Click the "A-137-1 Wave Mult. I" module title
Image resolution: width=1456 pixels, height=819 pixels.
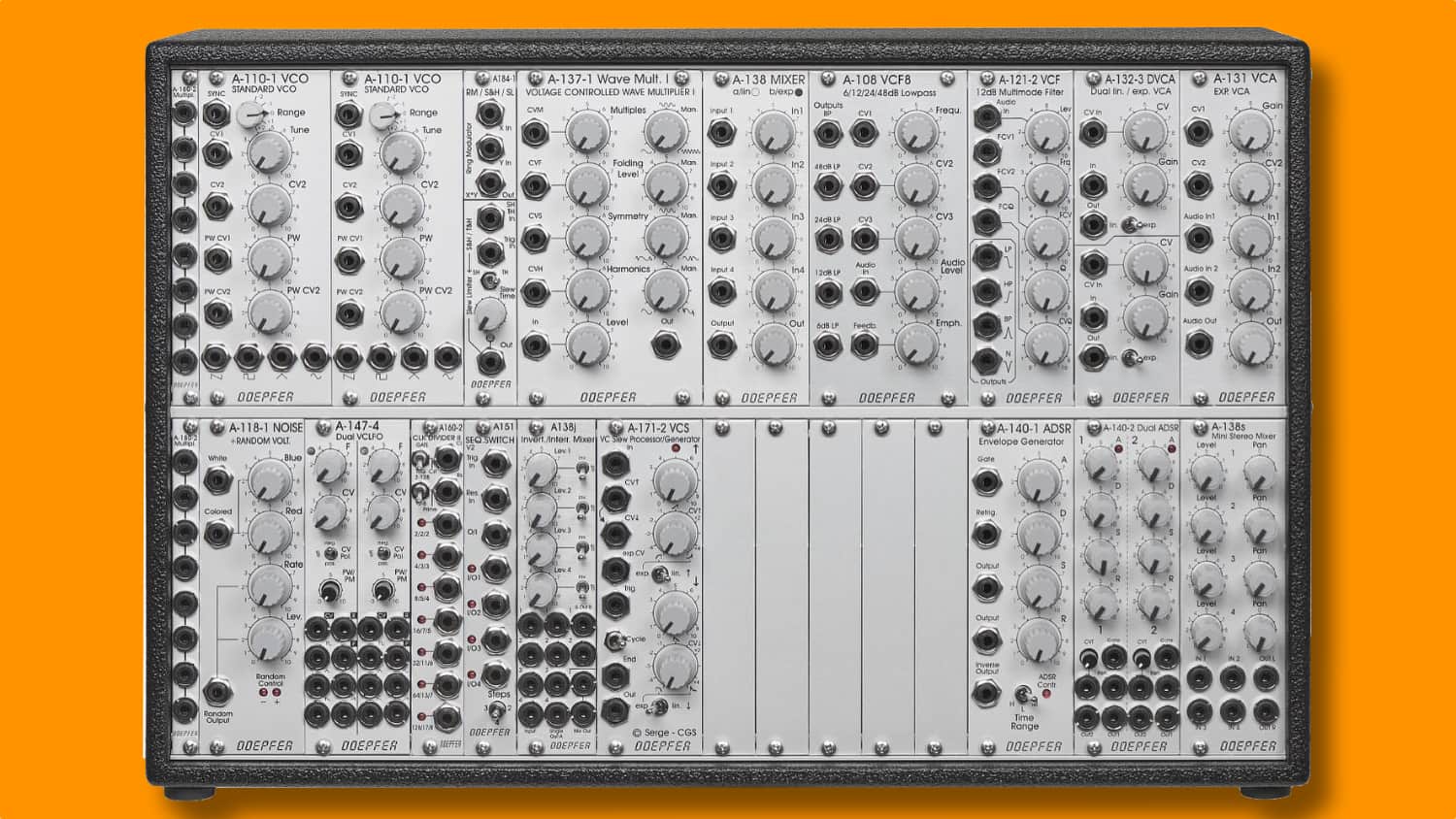click(607, 80)
